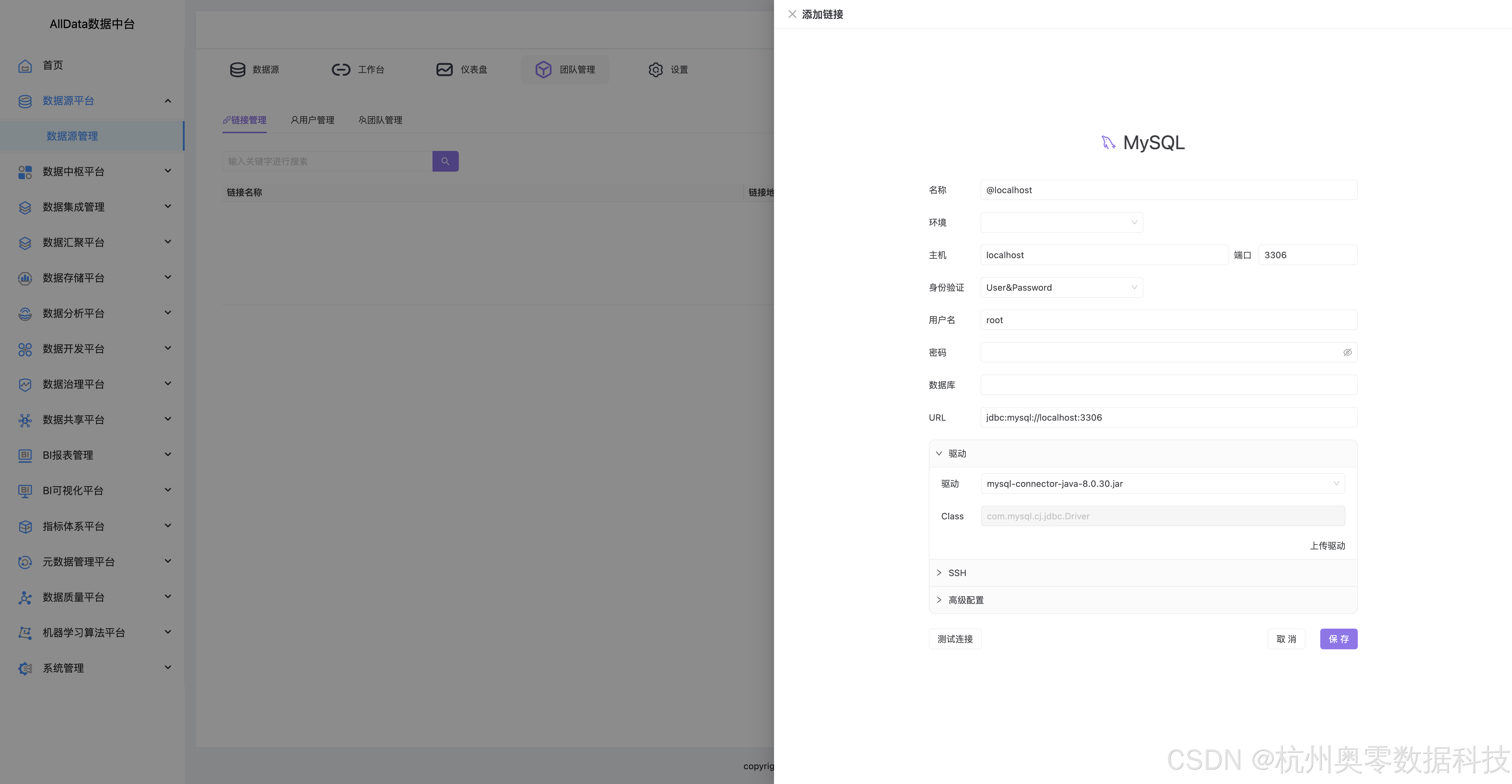1512x784 pixels.
Task: Click the 设置 gear icon
Action: [655, 70]
